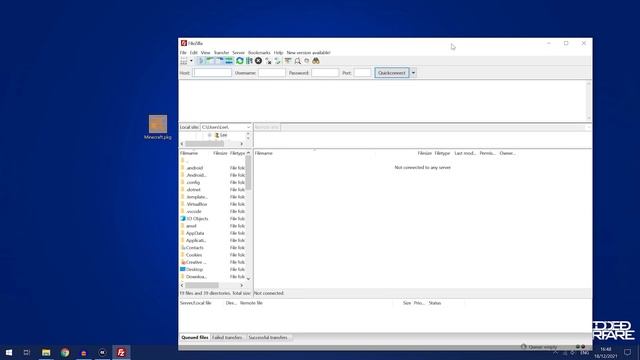This screenshot has height=360, width=640.
Task: Toggle the local directory tree display
Action: [x=210, y=61]
